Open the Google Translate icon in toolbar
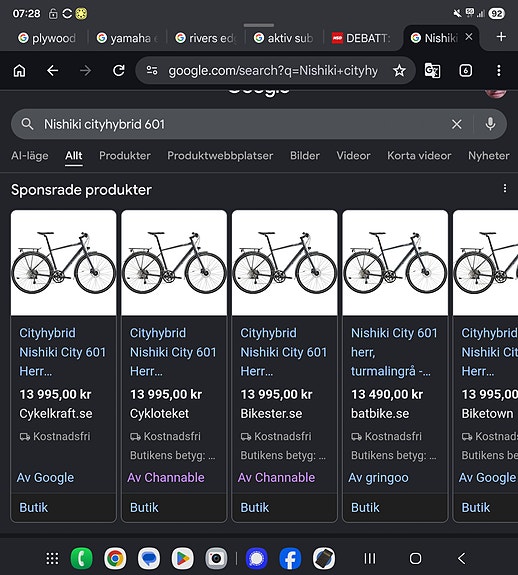Screen dimensions: 518x575 [432, 70]
